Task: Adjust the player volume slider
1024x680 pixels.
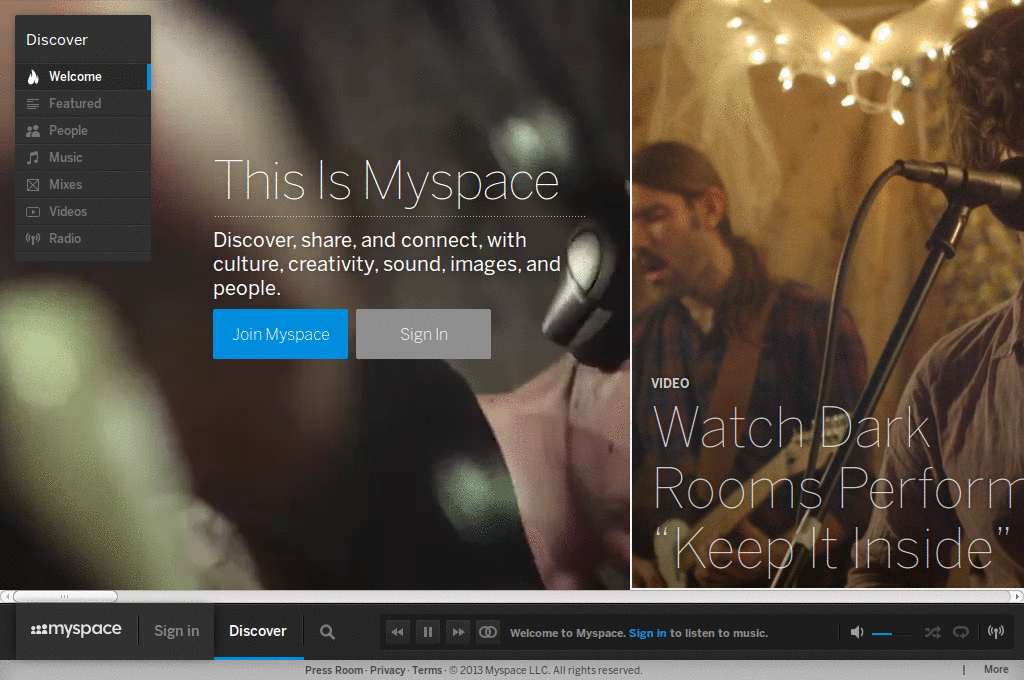Action: (x=891, y=633)
